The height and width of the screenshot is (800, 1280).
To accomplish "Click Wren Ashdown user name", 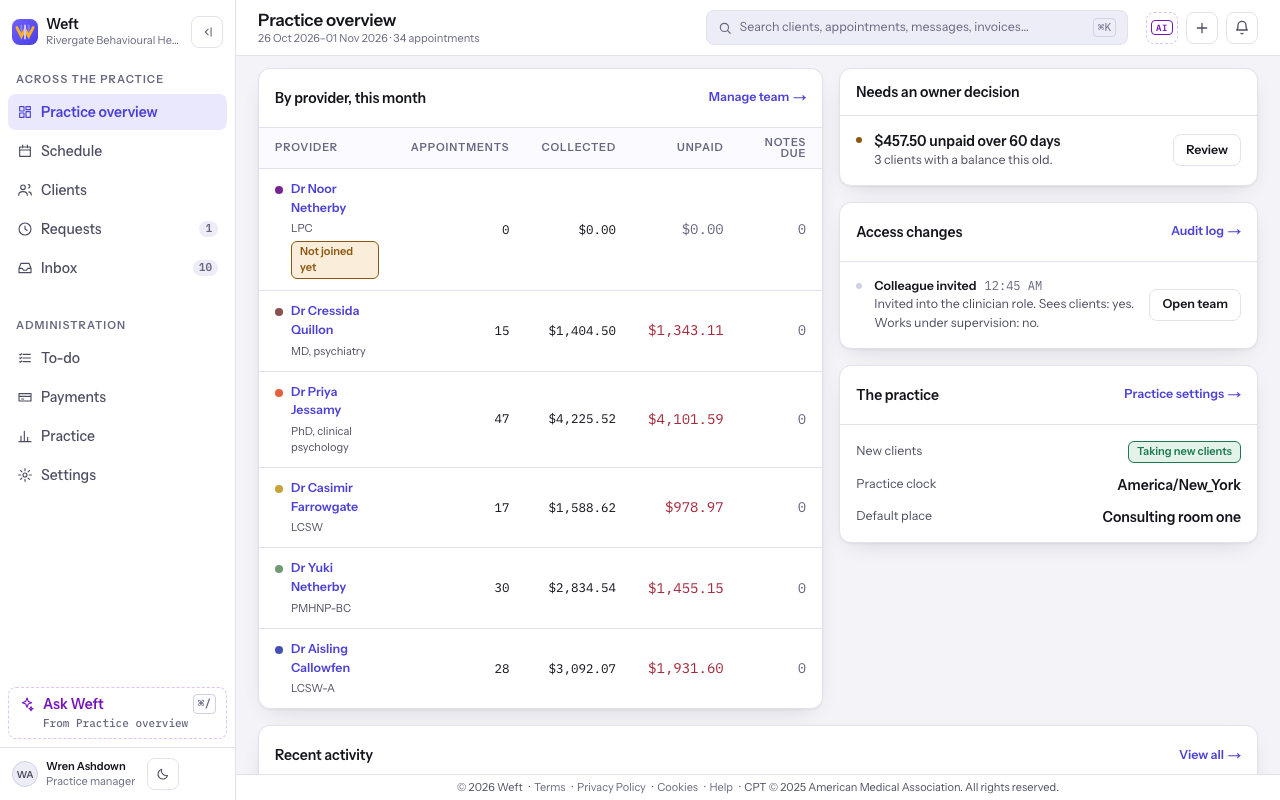I will tap(86, 766).
